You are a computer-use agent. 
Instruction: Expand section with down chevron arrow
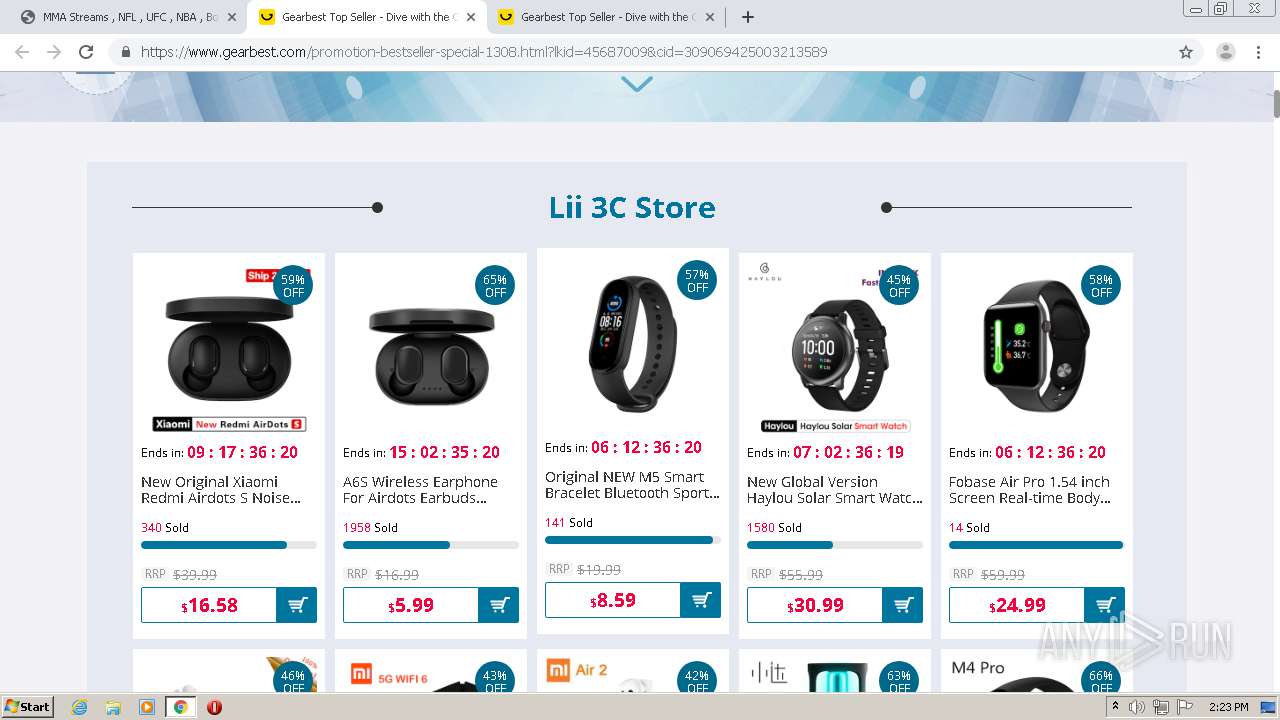click(637, 85)
